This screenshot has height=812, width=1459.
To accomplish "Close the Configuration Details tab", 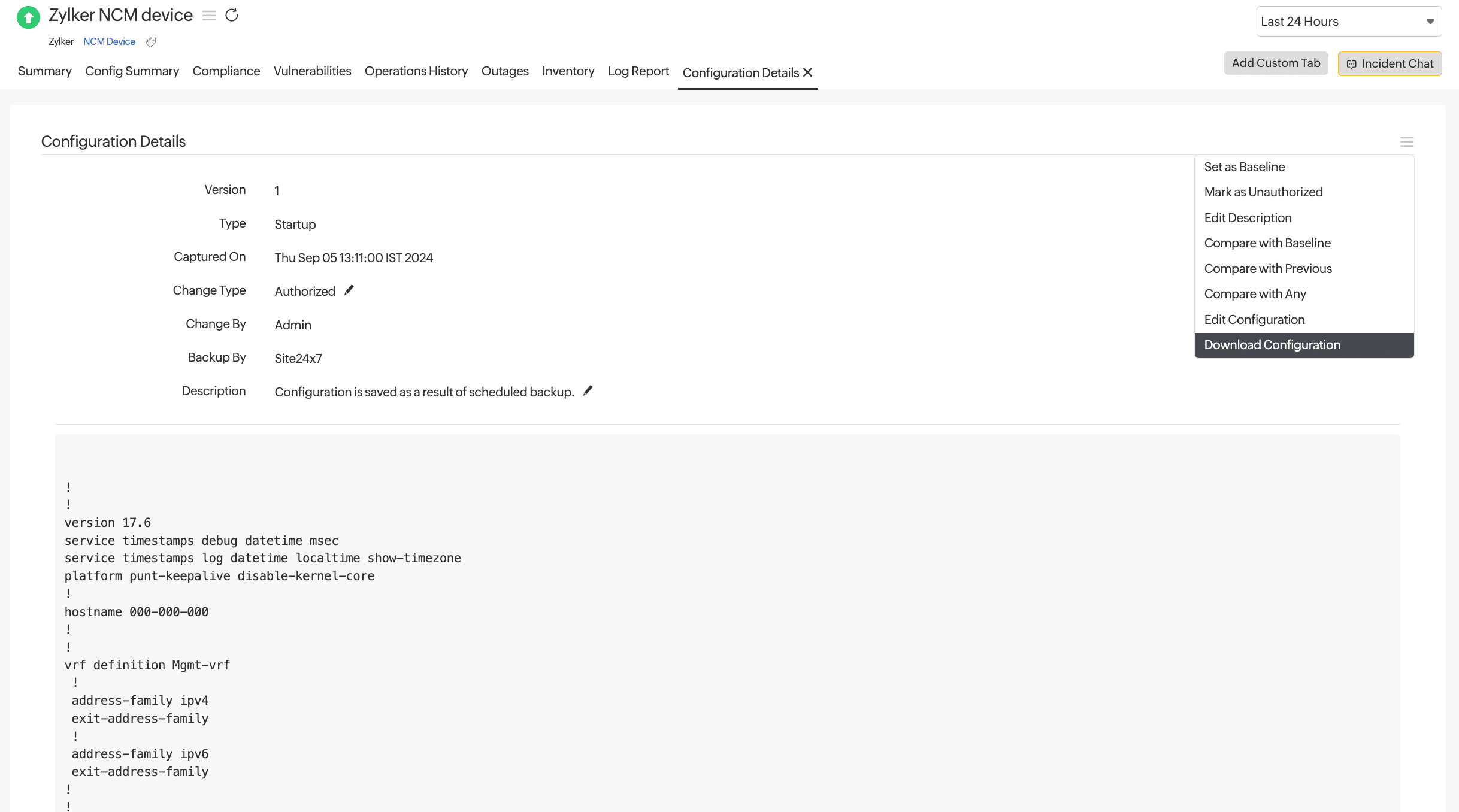I will (x=808, y=72).
